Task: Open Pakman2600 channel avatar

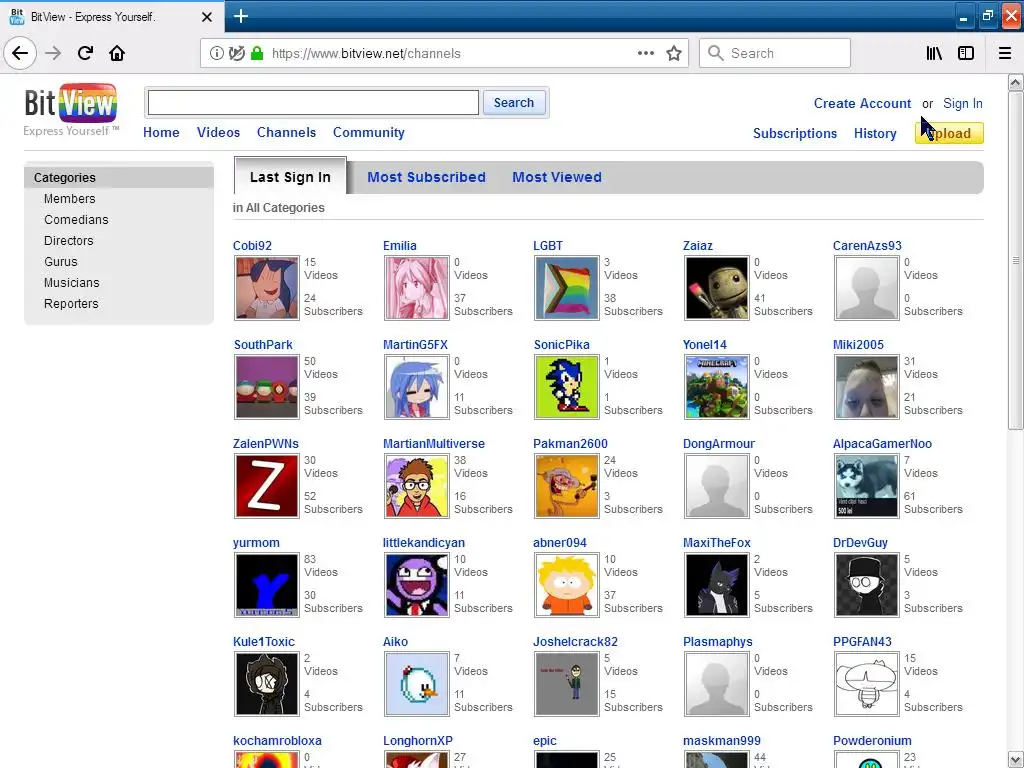Action: pyautogui.click(x=566, y=486)
